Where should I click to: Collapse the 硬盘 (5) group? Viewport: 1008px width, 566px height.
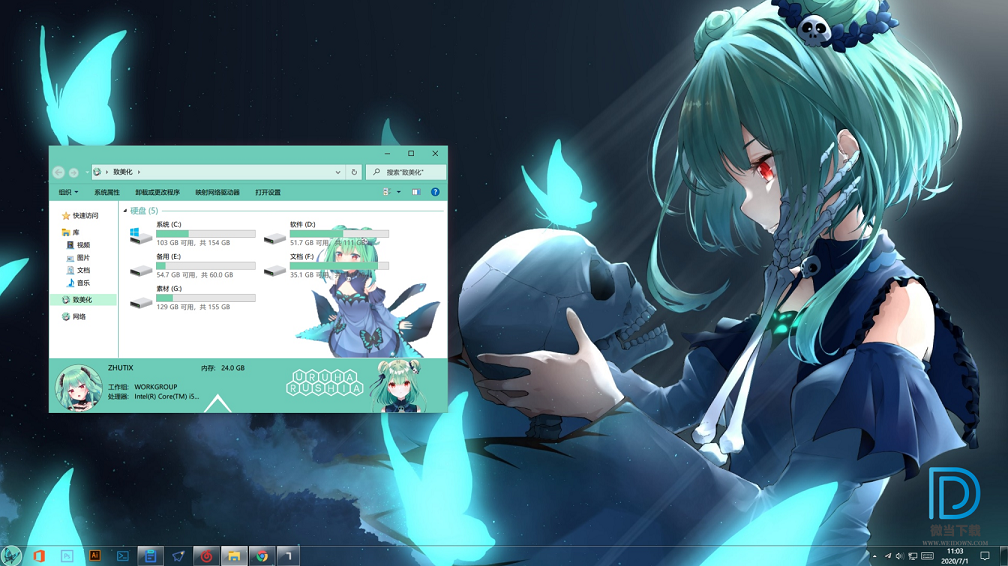pyautogui.click(x=125, y=211)
